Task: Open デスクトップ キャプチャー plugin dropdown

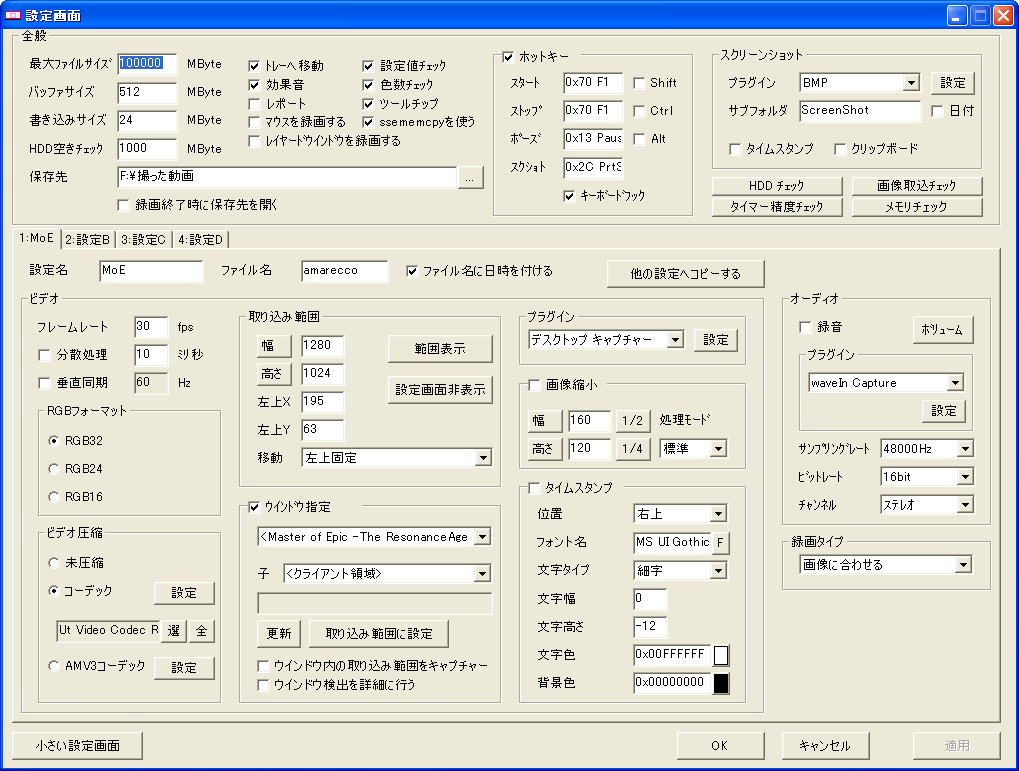Action: (675, 339)
